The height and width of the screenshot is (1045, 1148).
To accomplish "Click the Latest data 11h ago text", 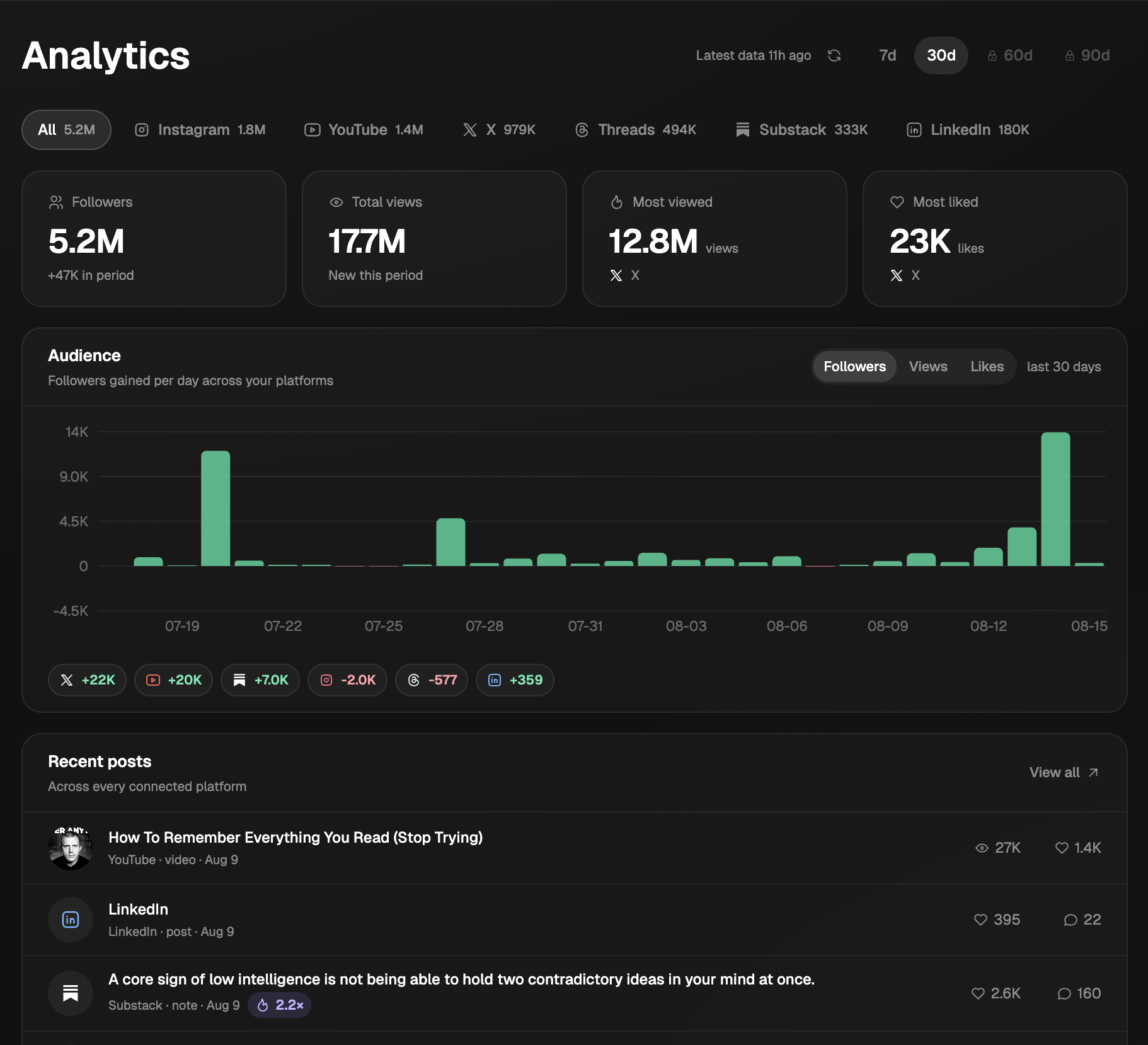I will pyautogui.click(x=753, y=55).
